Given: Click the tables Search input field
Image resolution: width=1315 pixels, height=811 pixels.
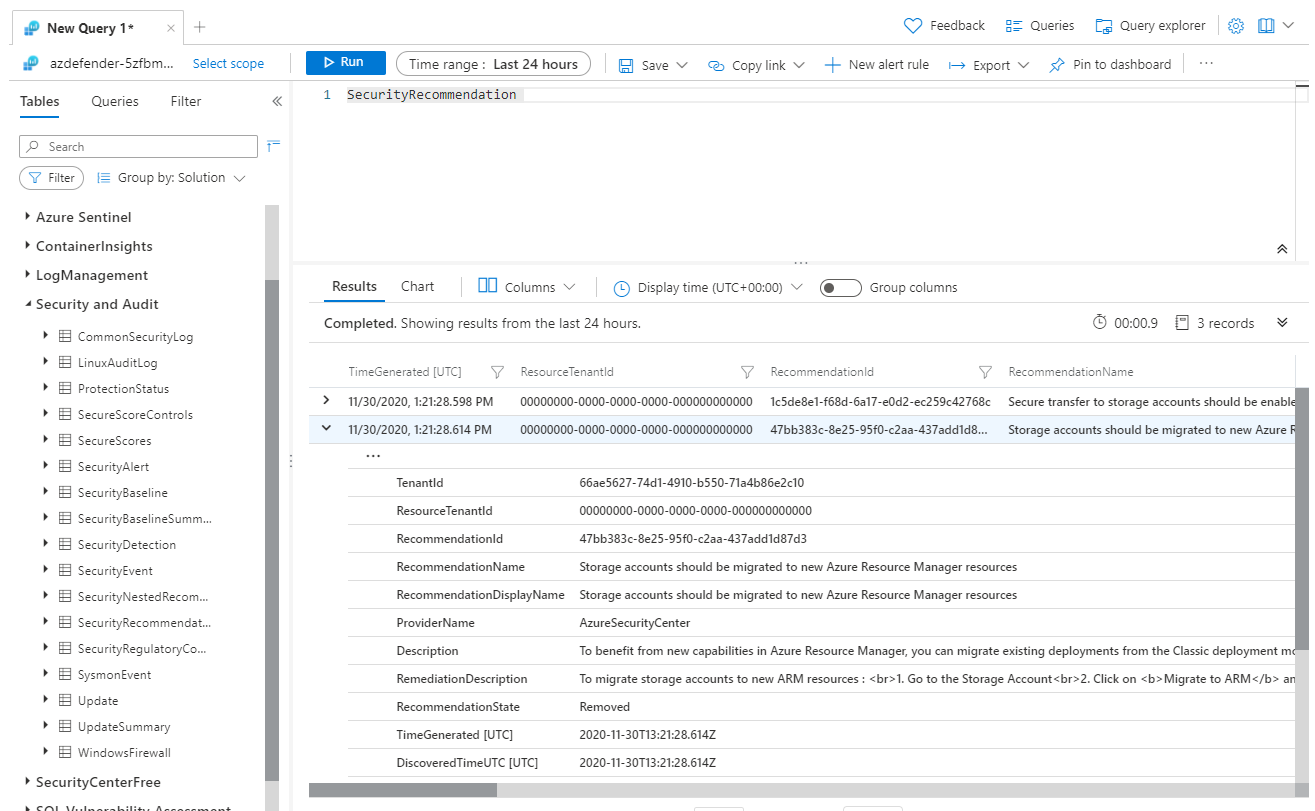Looking at the screenshot, I should point(138,147).
